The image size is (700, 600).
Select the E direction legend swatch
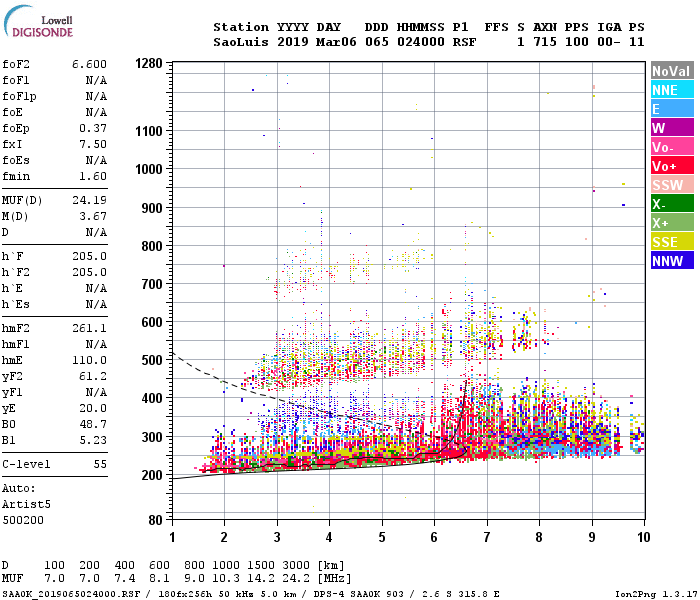672,109
